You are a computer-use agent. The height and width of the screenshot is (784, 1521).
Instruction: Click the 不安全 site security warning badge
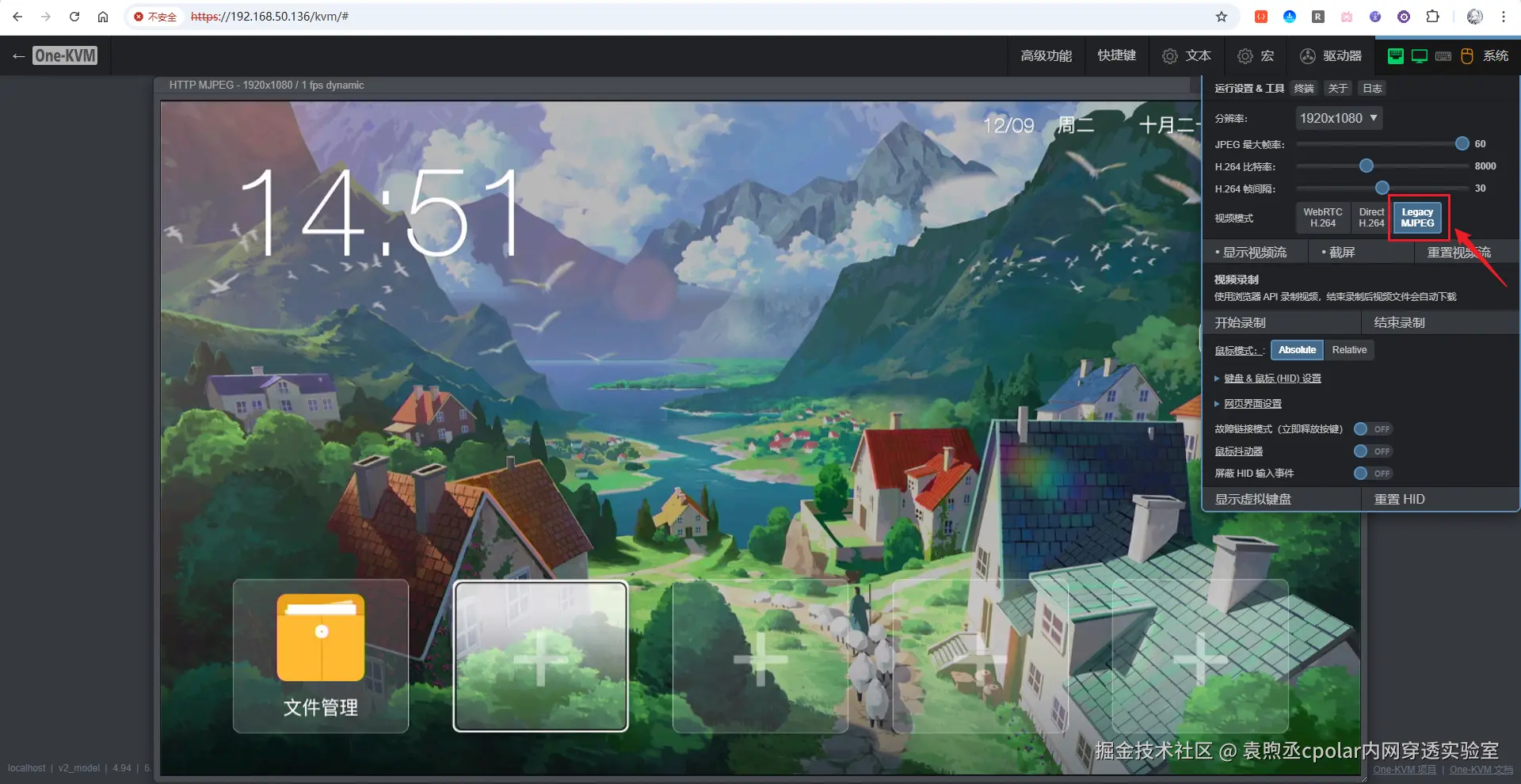pos(155,17)
